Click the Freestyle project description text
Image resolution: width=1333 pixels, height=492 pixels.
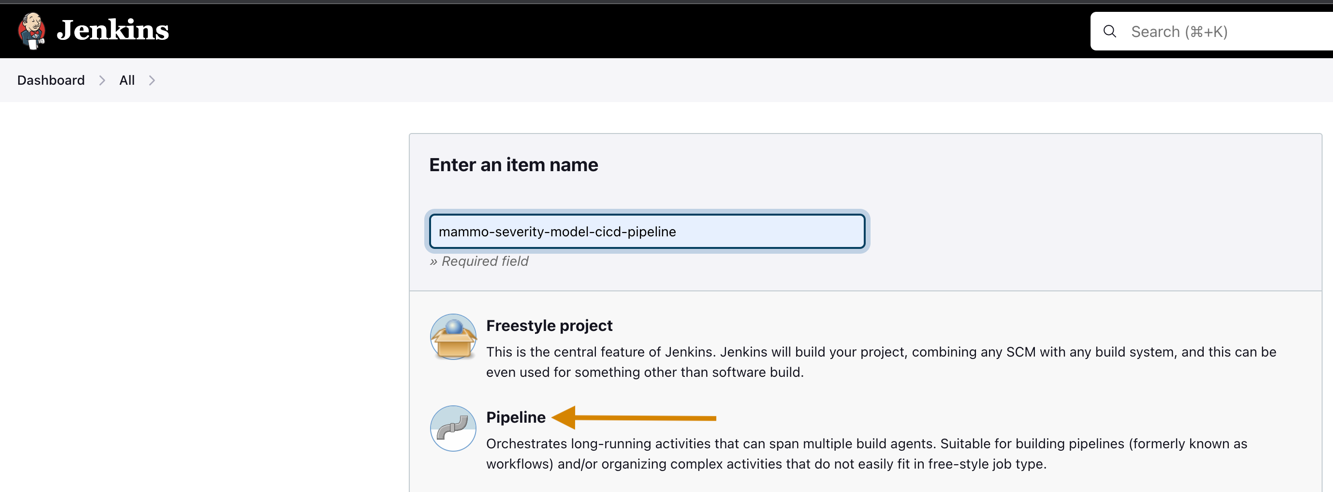(880, 362)
